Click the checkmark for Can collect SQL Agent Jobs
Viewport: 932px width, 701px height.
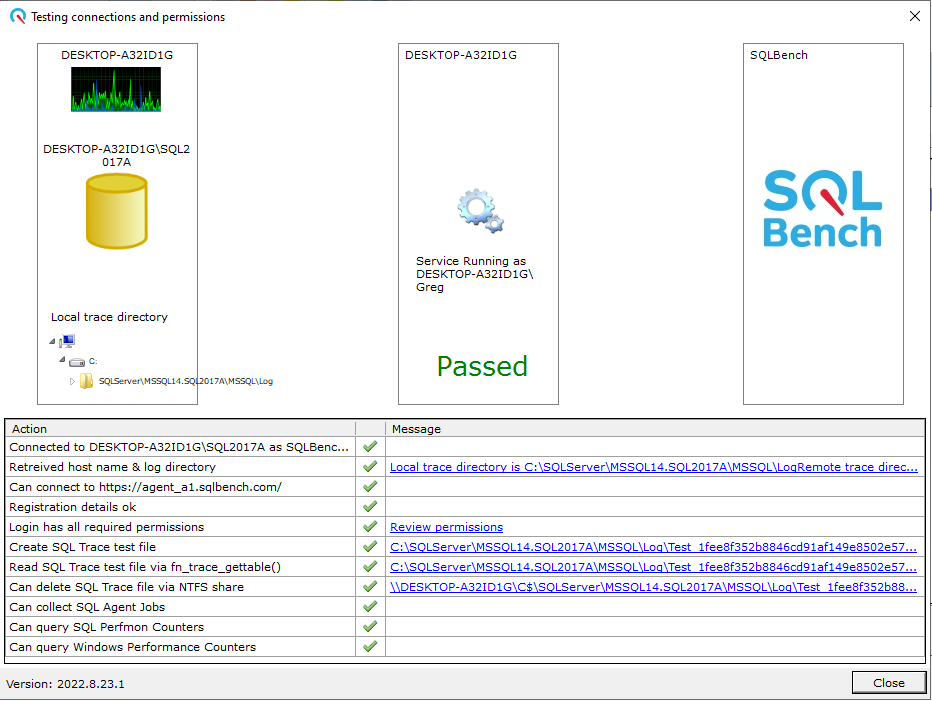[x=370, y=607]
